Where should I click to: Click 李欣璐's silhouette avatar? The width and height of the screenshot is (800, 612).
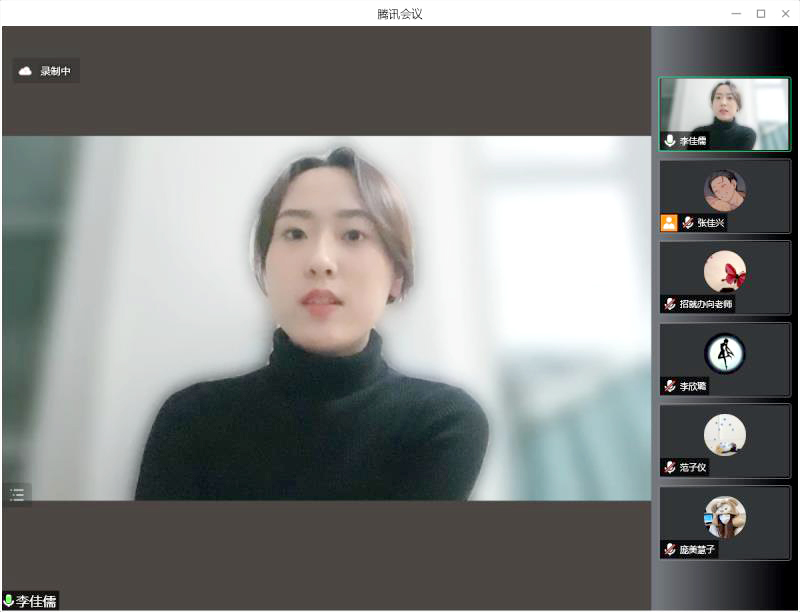click(x=724, y=353)
